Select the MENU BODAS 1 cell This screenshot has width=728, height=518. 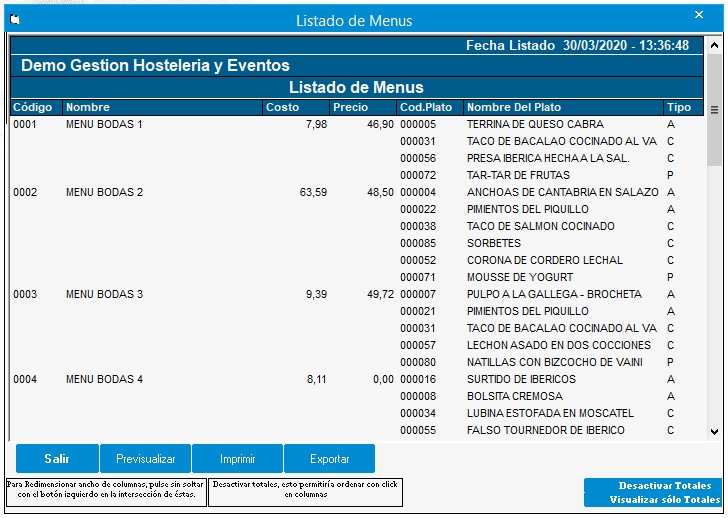coord(104,124)
